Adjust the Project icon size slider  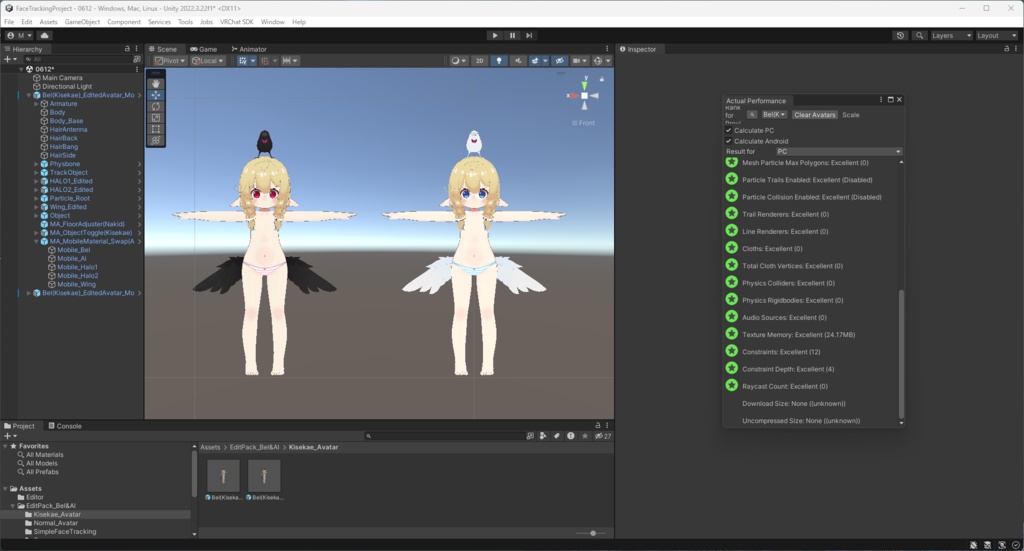[x=593, y=533]
